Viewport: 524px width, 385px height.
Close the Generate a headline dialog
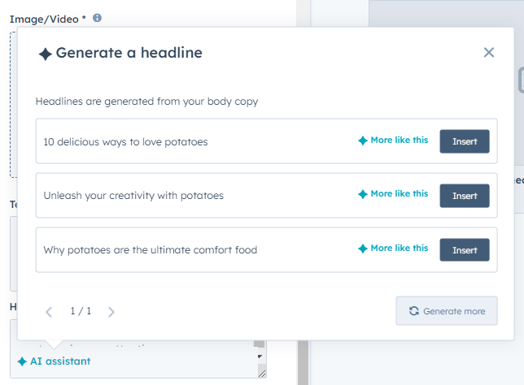tap(489, 52)
